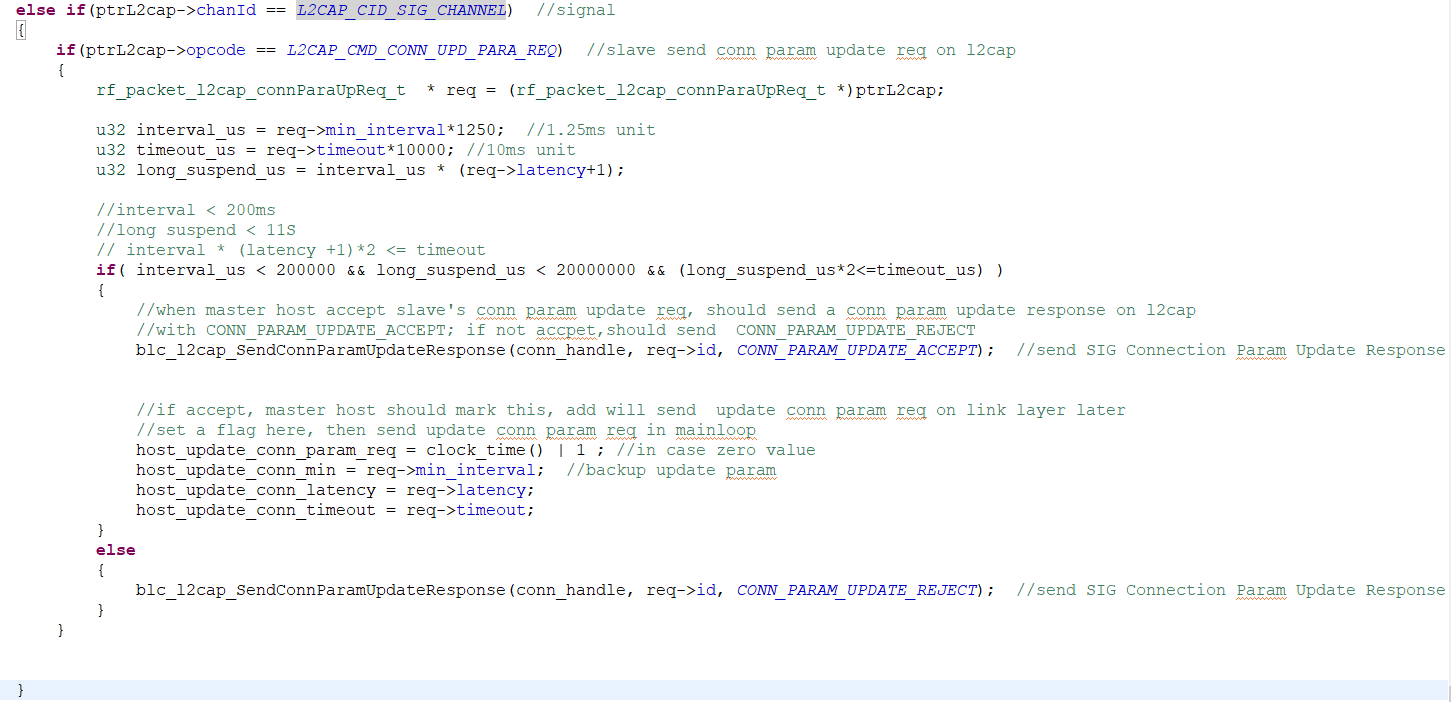Click the latency field in long_suspend_us line
Image resolution: width=1451 pixels, height=702 pixels.
[x=550, y=169]
